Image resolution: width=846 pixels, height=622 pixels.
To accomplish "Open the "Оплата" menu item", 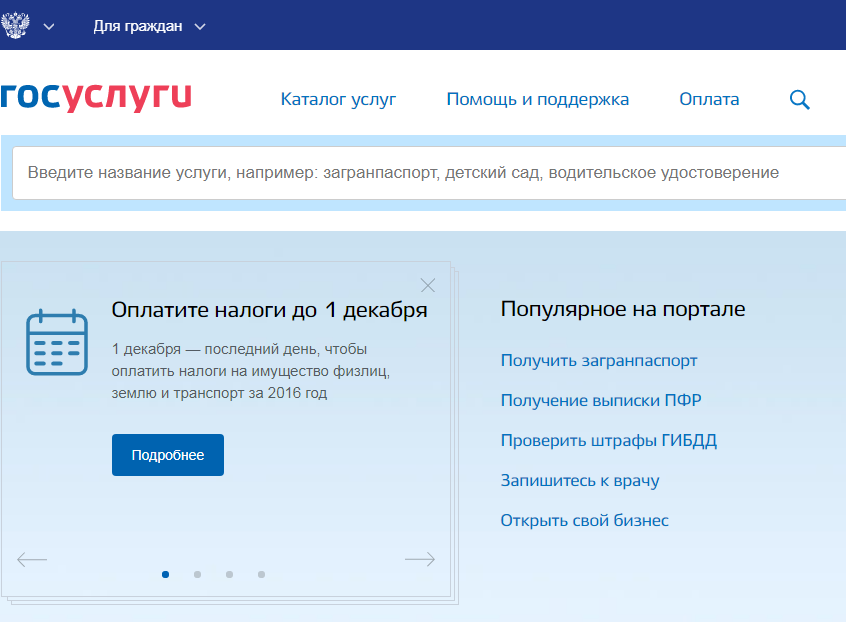I will click(709, 99).
